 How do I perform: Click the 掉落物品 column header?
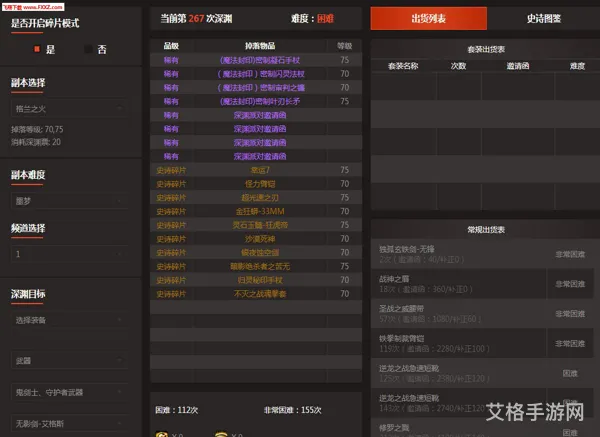[x=260, y=46]
